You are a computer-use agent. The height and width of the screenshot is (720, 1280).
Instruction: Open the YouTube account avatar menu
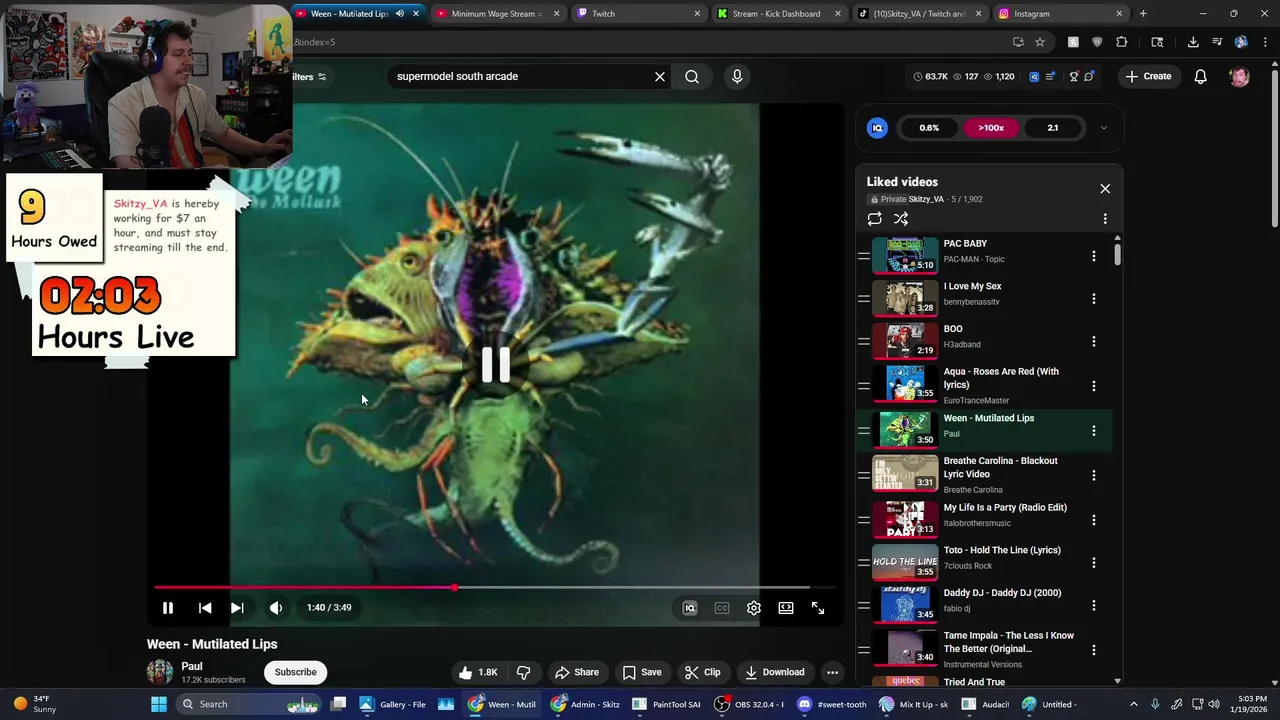point(1239,77)
